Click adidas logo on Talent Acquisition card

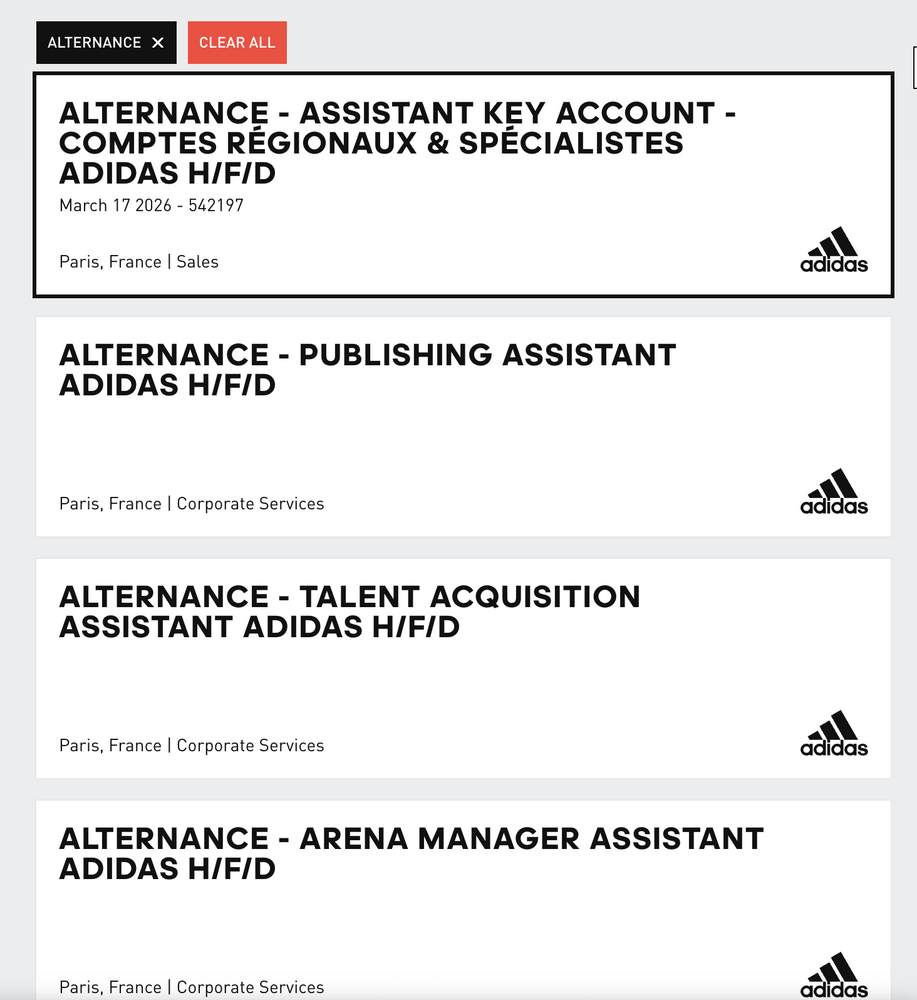coord(834,734)
